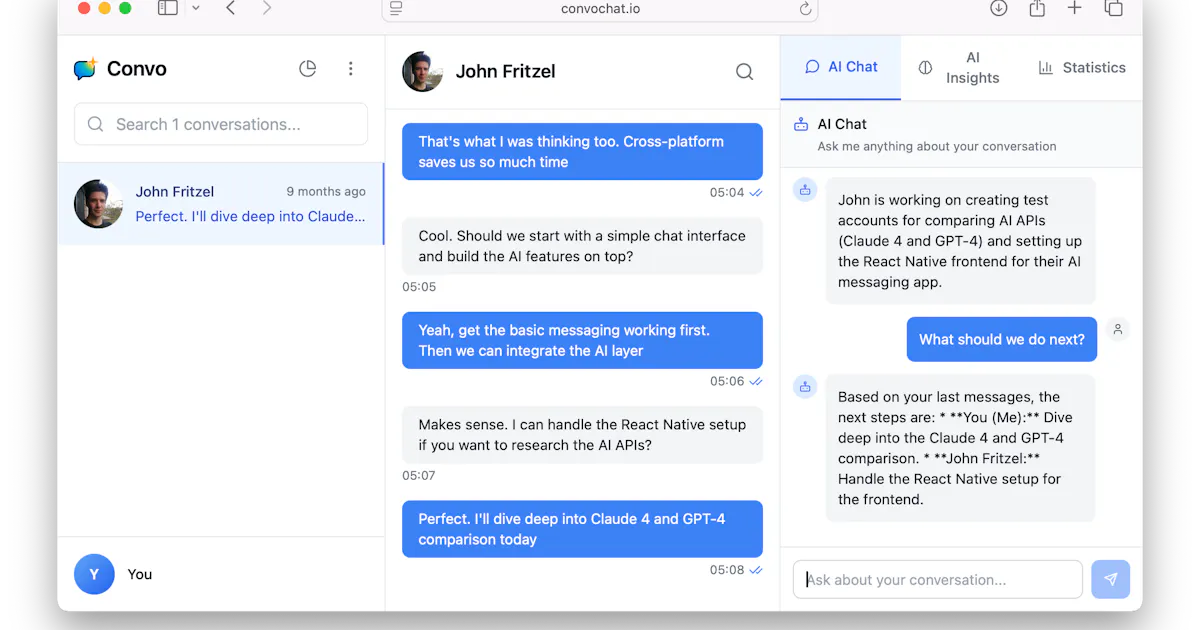Click the Convo app name
Viewport: 1200px width, 630px height.
pos(137,69)
